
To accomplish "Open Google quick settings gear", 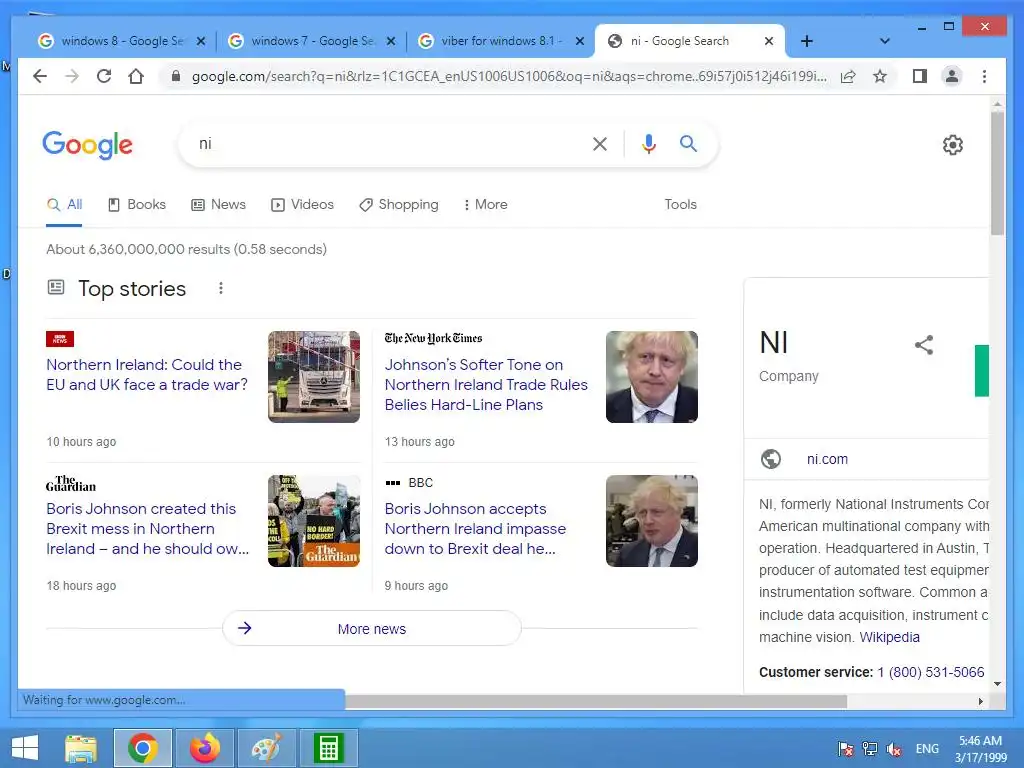I will click(953, 145).
